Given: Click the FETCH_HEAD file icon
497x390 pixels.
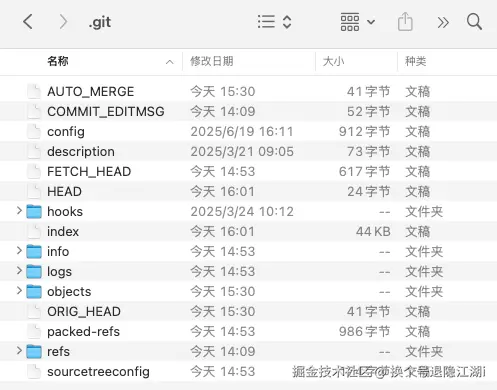Looking at the screenshot, I should (34, 171).
